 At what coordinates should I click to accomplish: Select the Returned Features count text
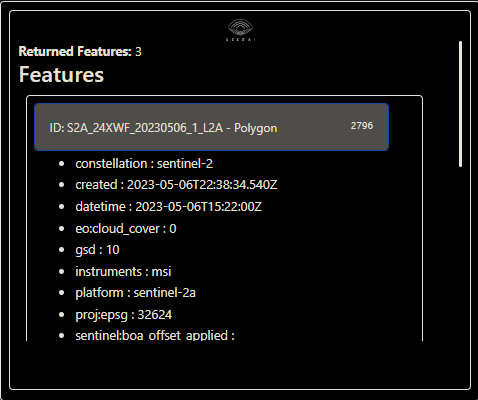80,52
